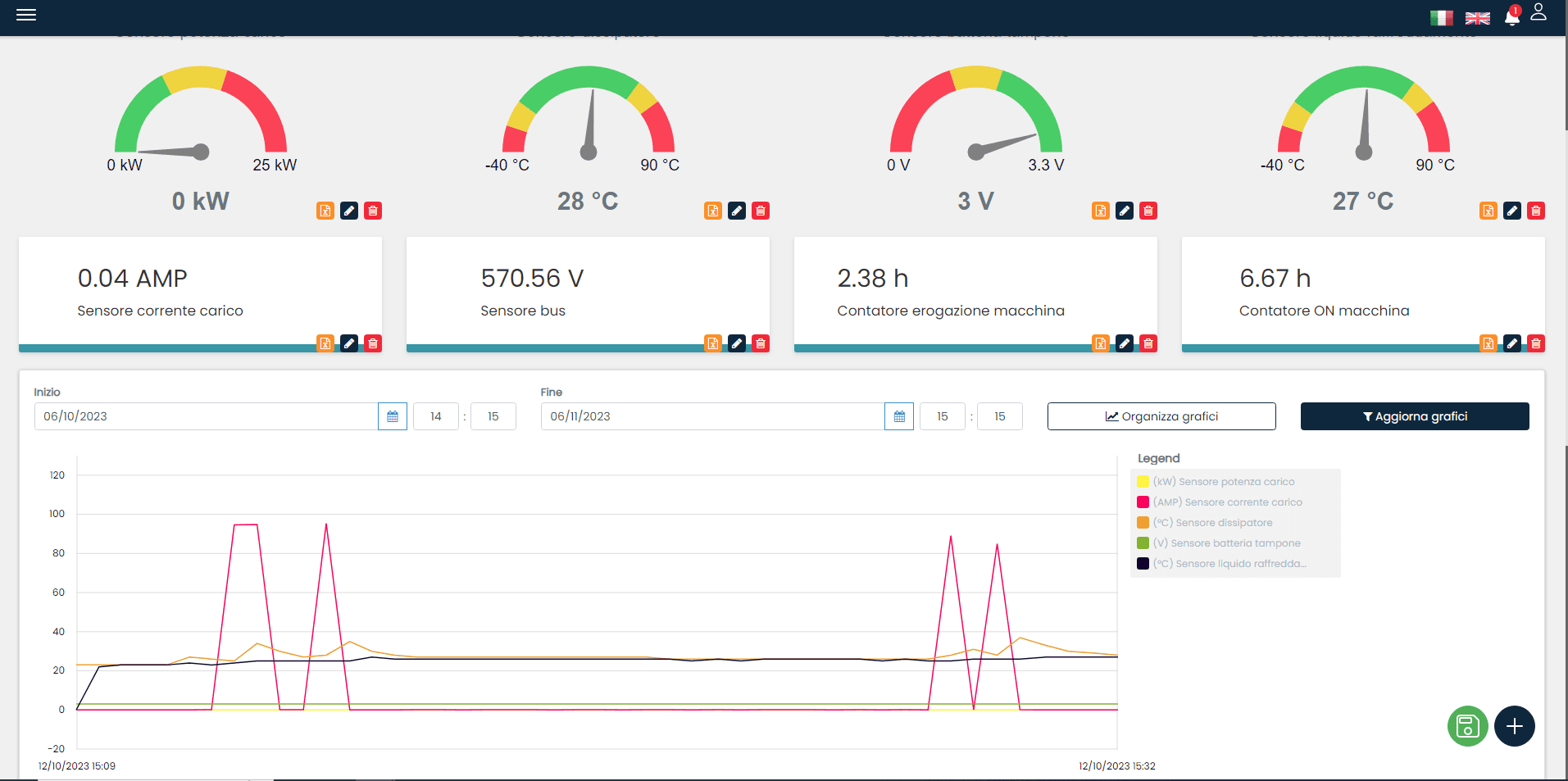Delete Contatore erogazione macchina card

[1148, 343]
